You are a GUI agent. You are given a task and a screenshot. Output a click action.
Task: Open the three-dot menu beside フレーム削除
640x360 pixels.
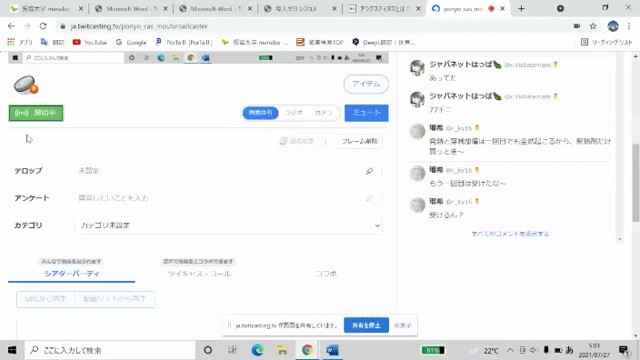(325, 142)
